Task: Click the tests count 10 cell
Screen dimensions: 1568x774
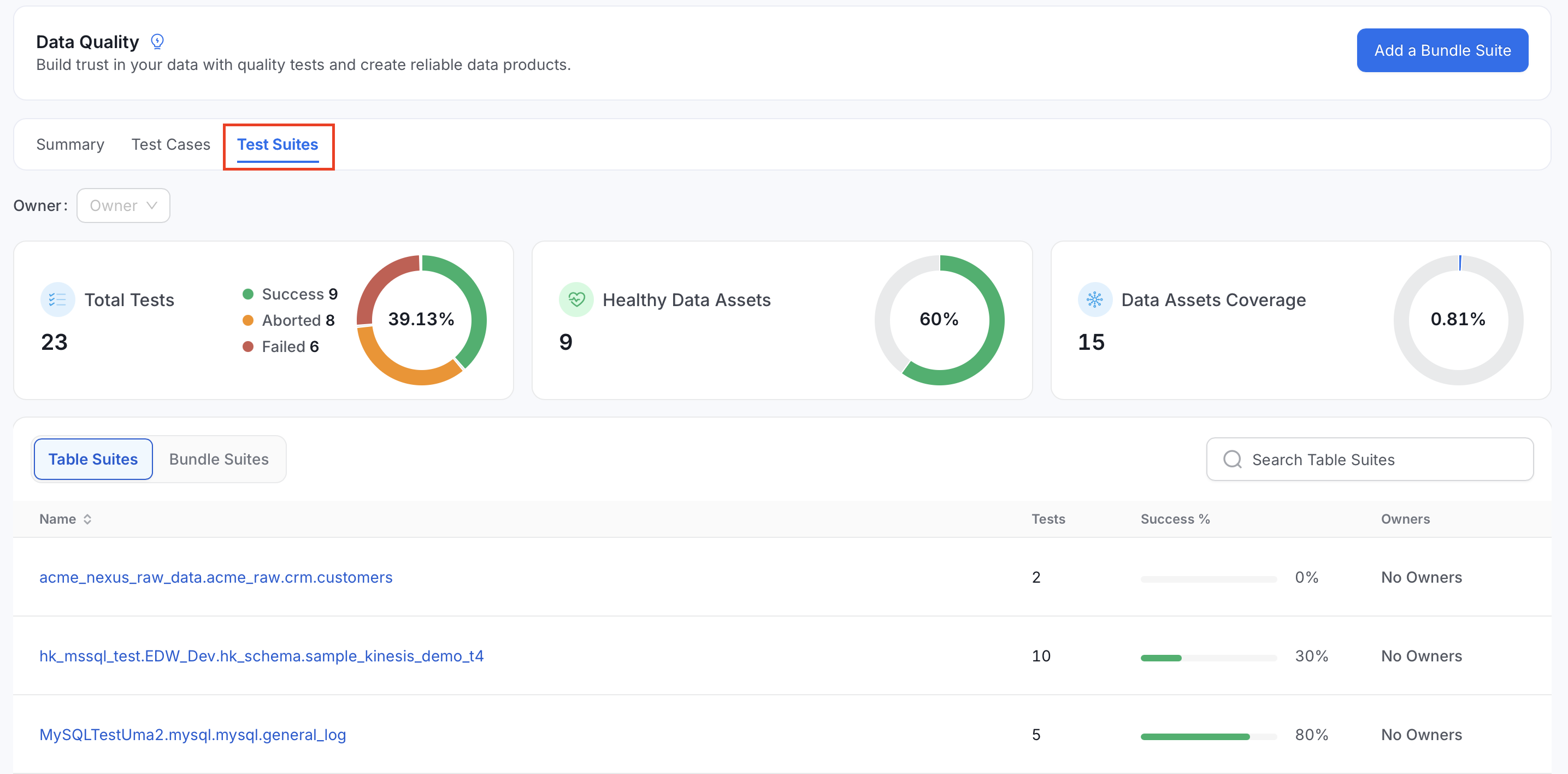Action: [x=1041, y=656]
